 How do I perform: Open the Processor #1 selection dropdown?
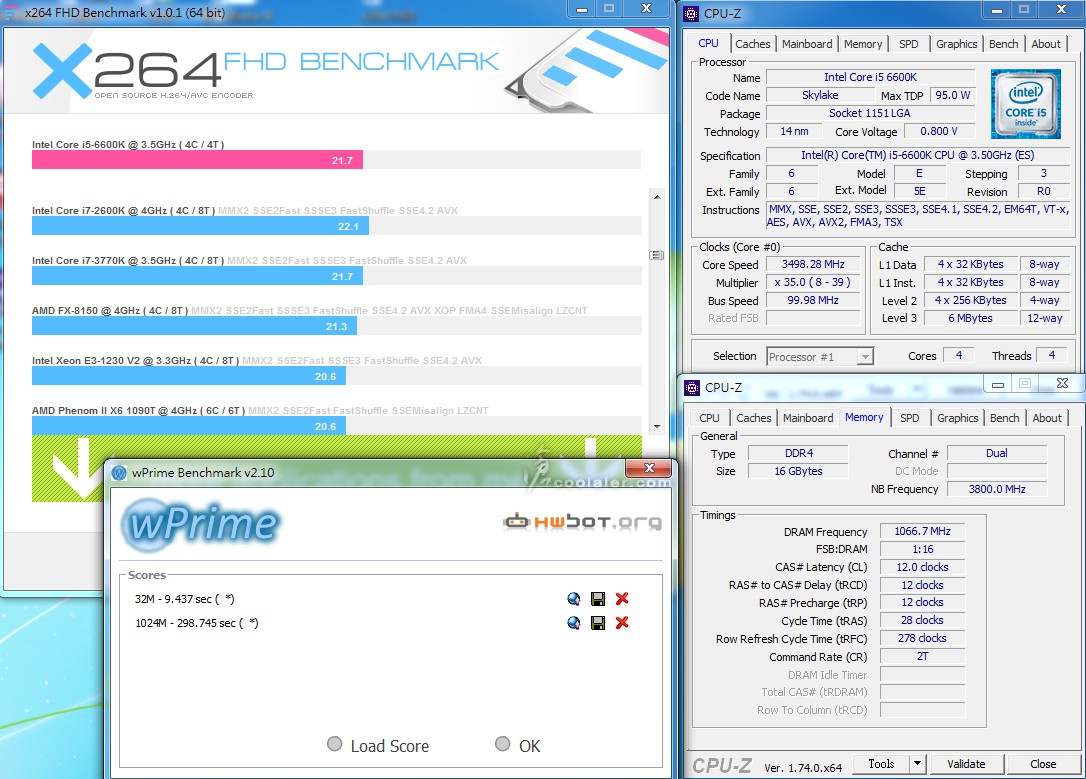pos(820,356)
